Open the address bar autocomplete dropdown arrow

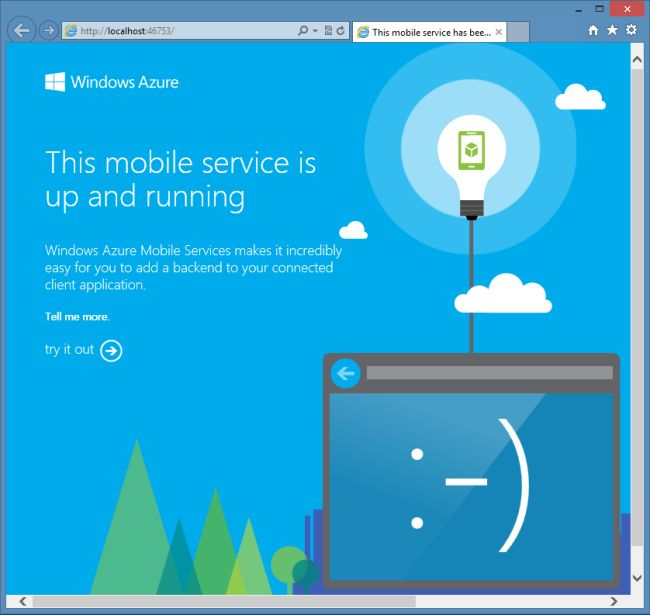click(x=315, y=31)
